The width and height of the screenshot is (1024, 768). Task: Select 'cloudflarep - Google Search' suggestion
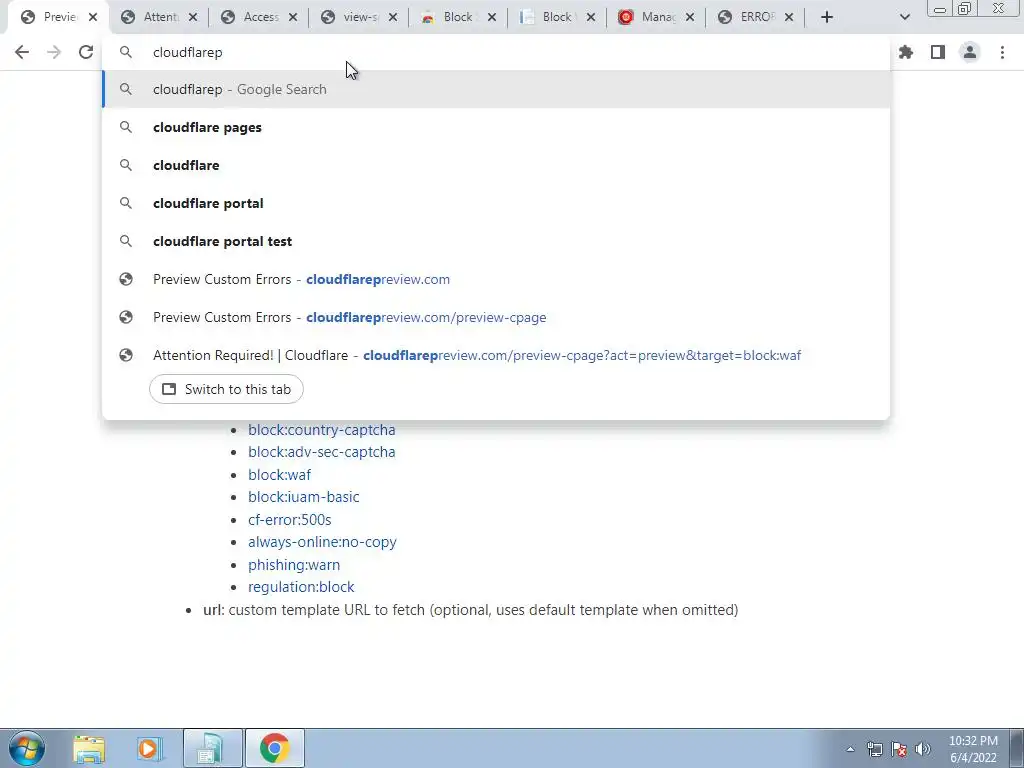(496, 89)
